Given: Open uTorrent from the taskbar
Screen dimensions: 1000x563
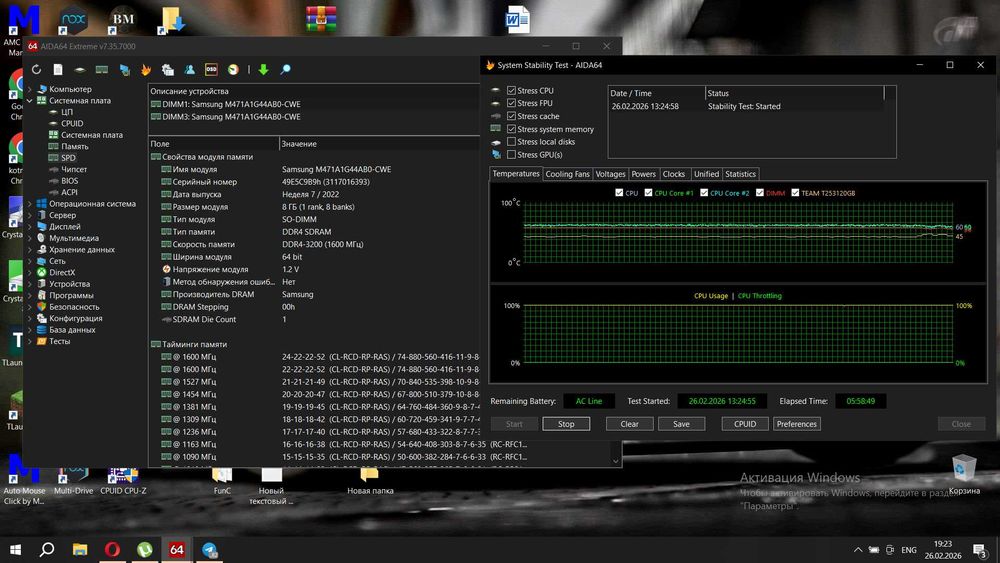Looking at the screenshot, I should coord(145,549).
